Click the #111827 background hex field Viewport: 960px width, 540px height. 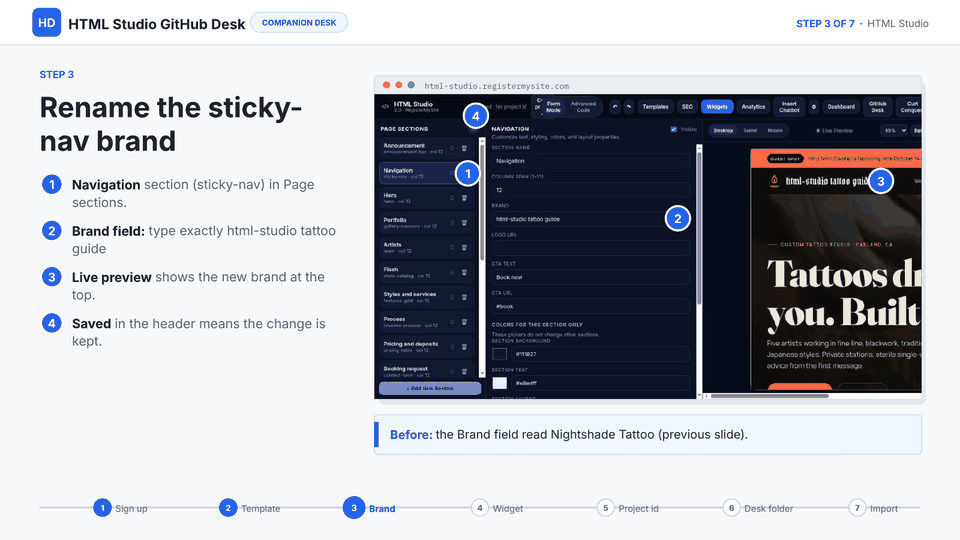point(600,354)
